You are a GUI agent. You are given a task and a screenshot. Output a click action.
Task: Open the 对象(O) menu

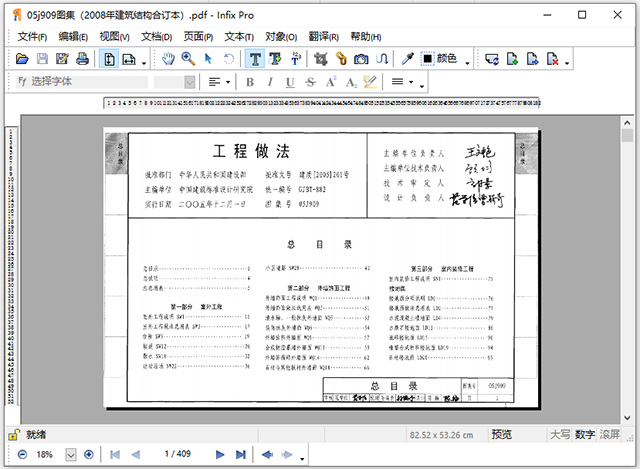pos(281,37)
